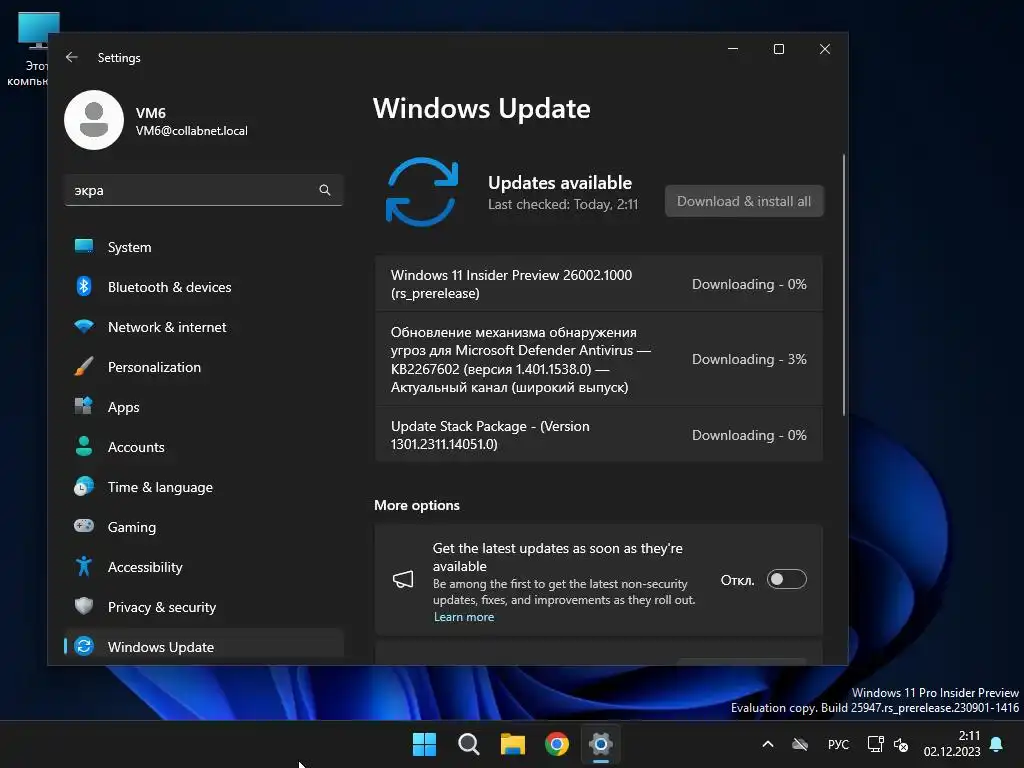This screenshot has width=1024, height=768.
Task: Toggle get the latest updates switch
Action: point(786,579)
